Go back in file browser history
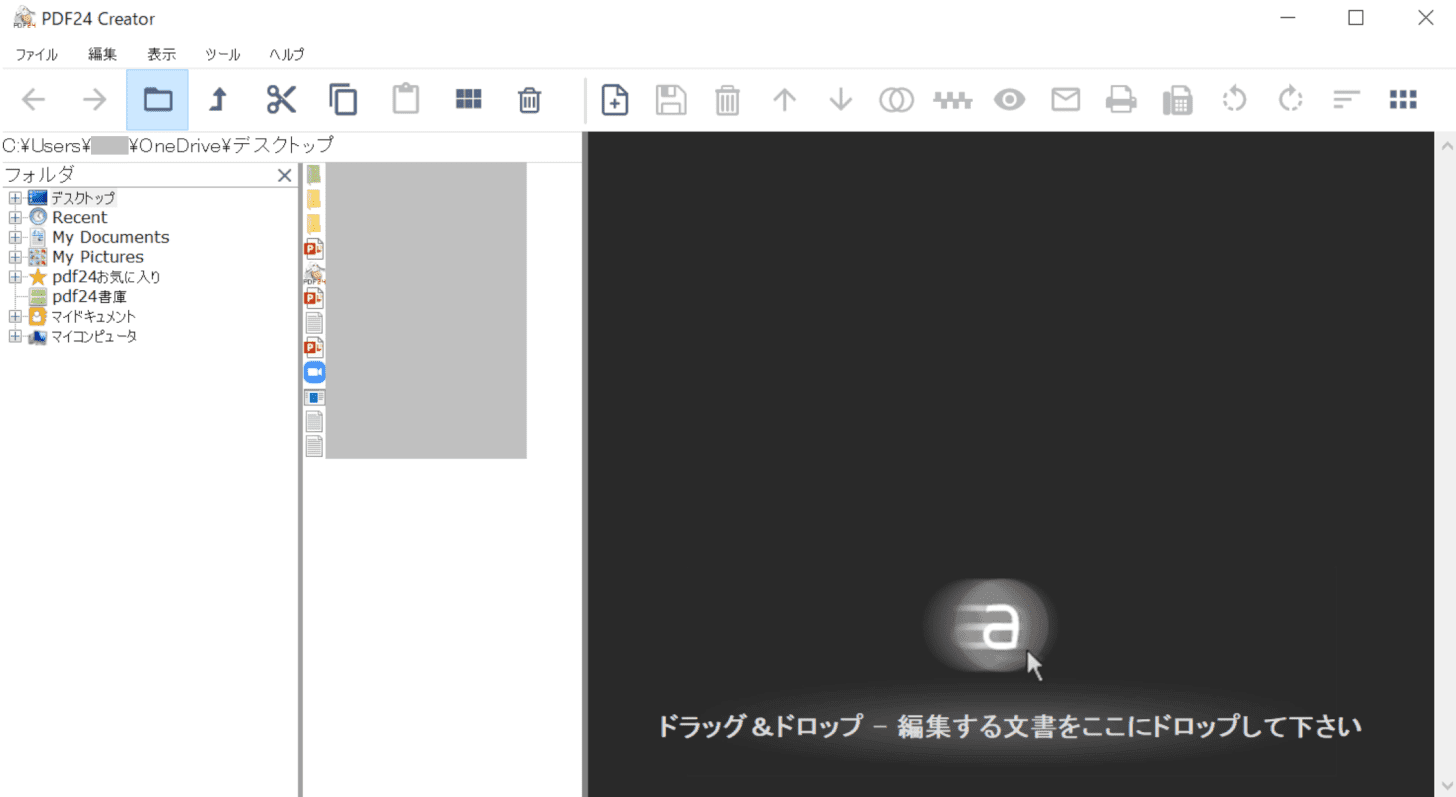This screenshot has width=1456, height=797. [34, 99]
